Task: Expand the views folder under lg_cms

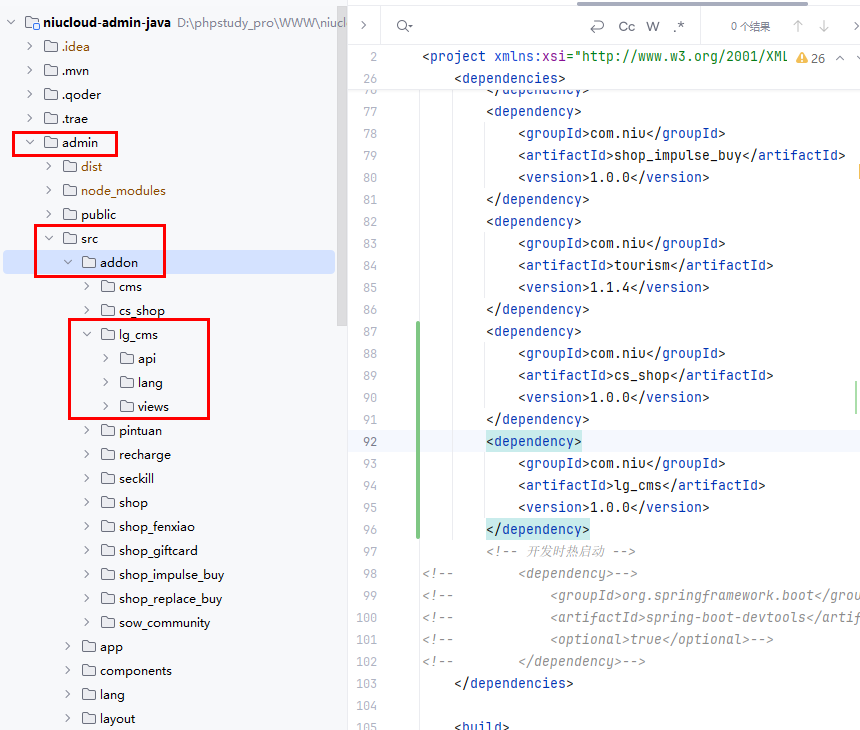Action: (106, 407)
